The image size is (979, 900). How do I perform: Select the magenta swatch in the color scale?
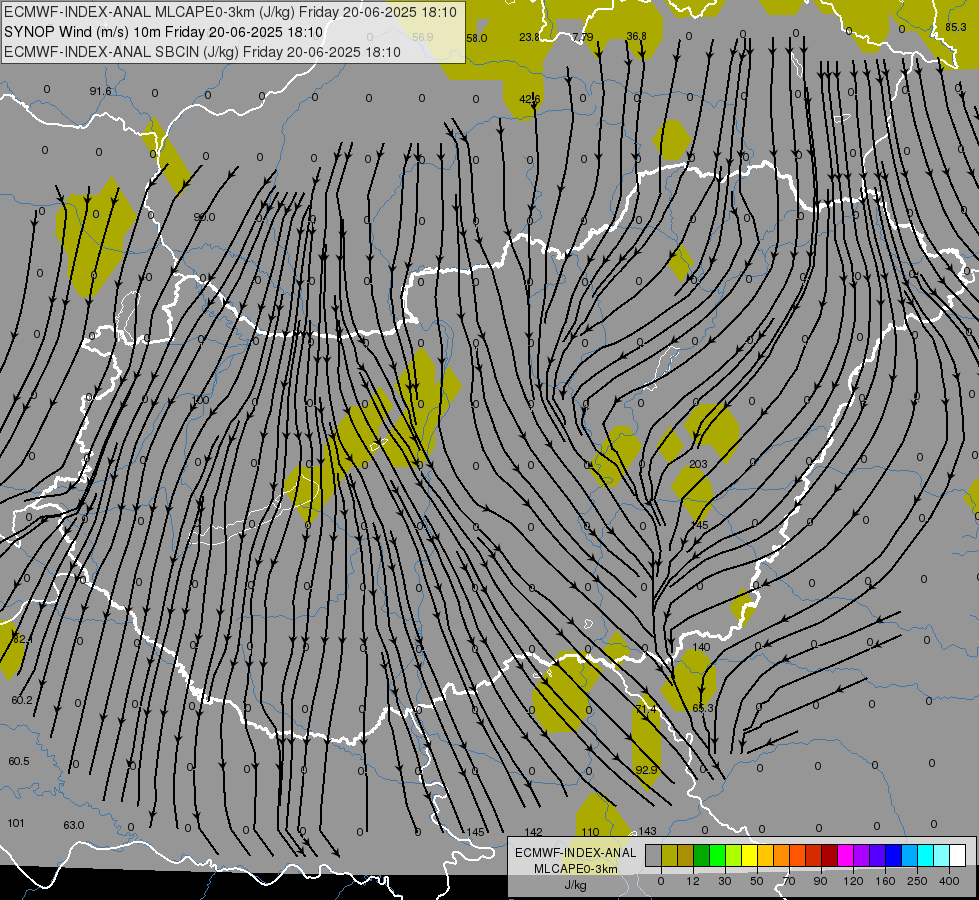pos(845,855)
